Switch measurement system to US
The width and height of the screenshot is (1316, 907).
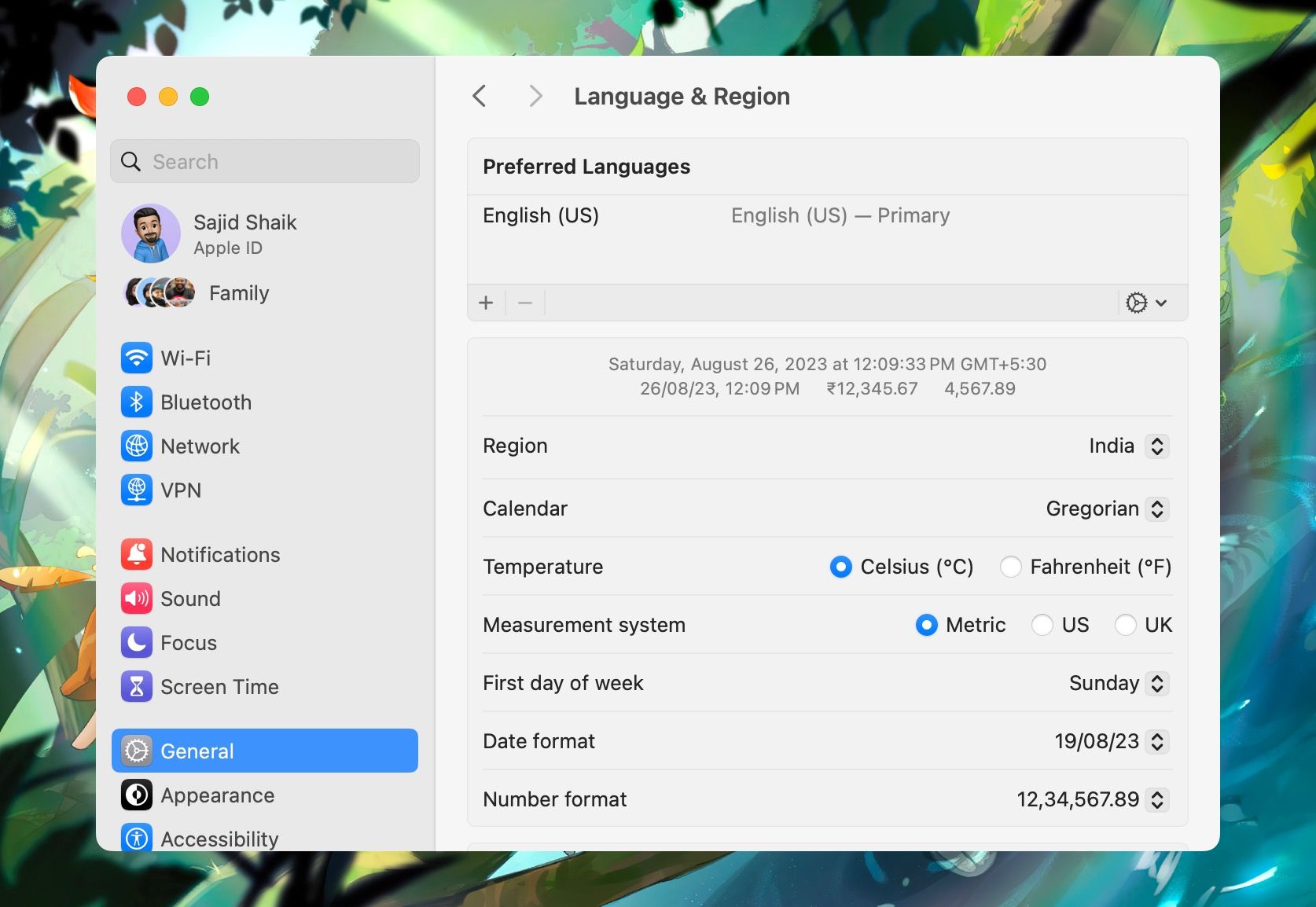click(x=1042, y=625)
